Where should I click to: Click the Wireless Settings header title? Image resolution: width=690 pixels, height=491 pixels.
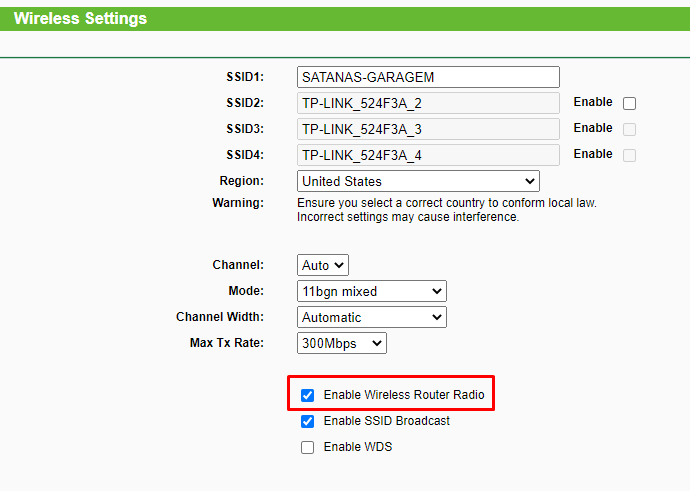[x=80, y=18]
